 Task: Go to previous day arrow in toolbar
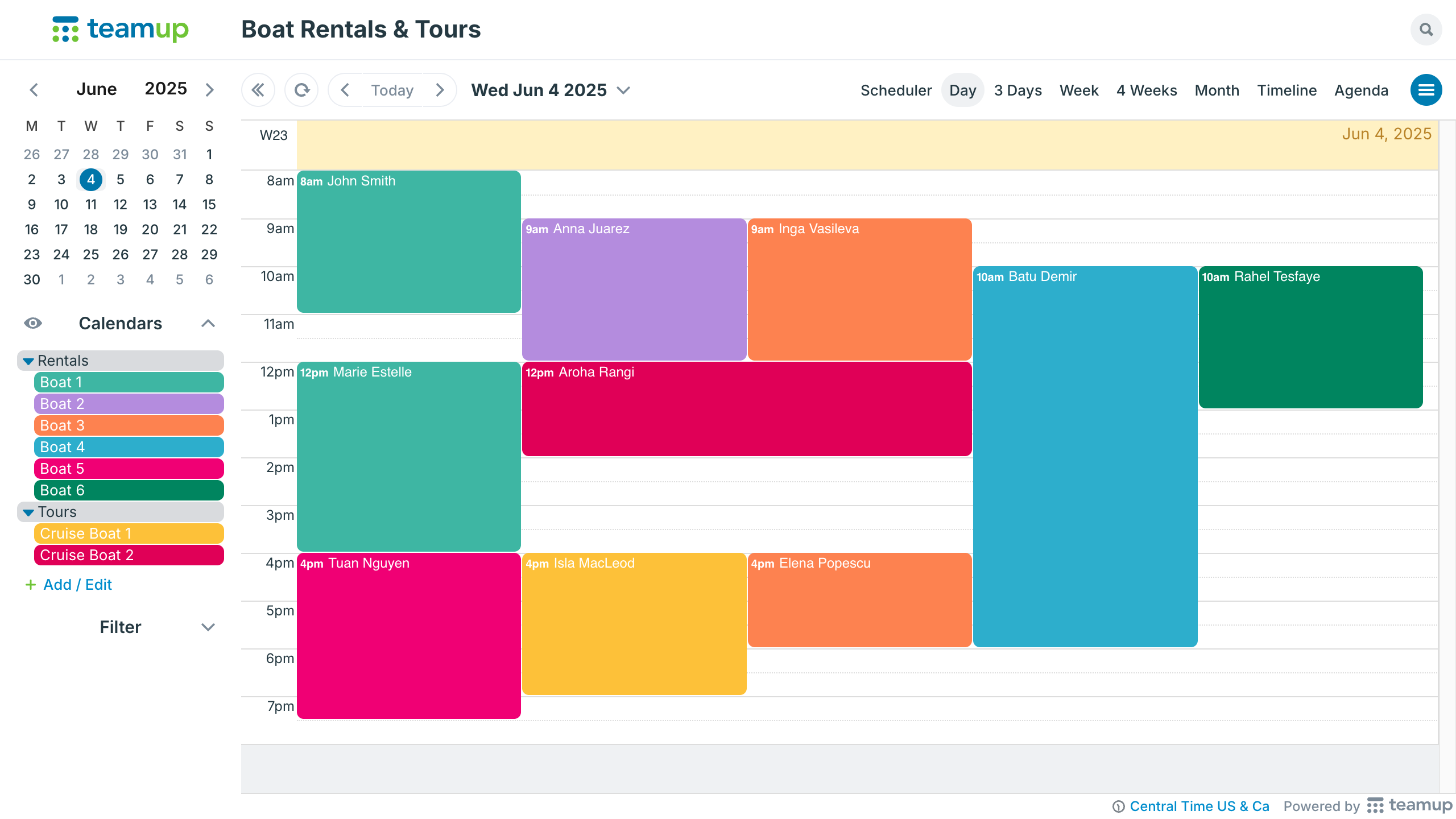(x=345, y=90)
